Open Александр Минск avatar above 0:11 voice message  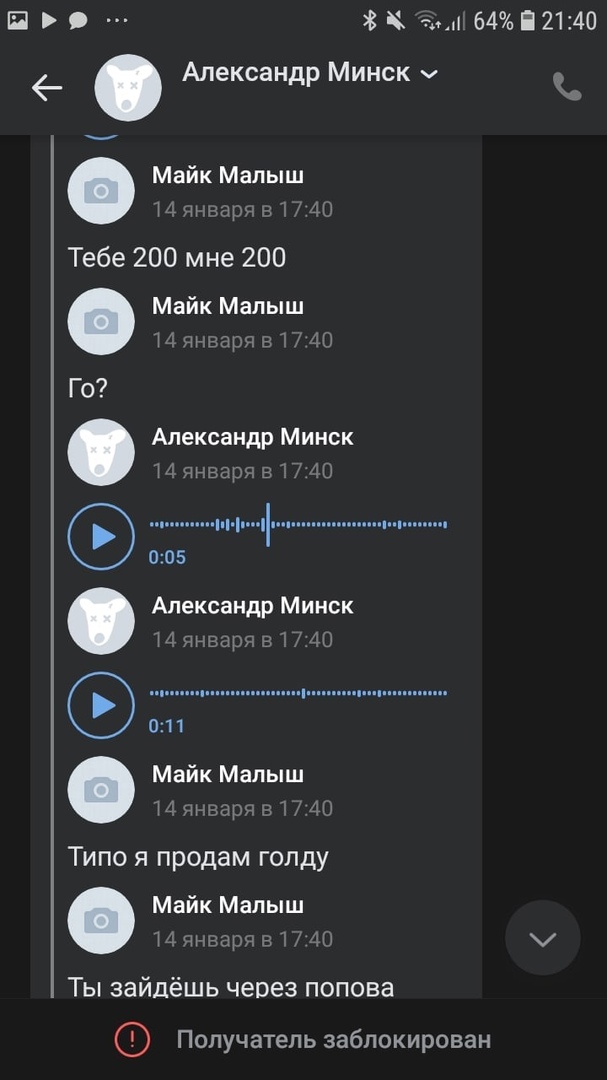pyautogui.click(x=101, y=621)
